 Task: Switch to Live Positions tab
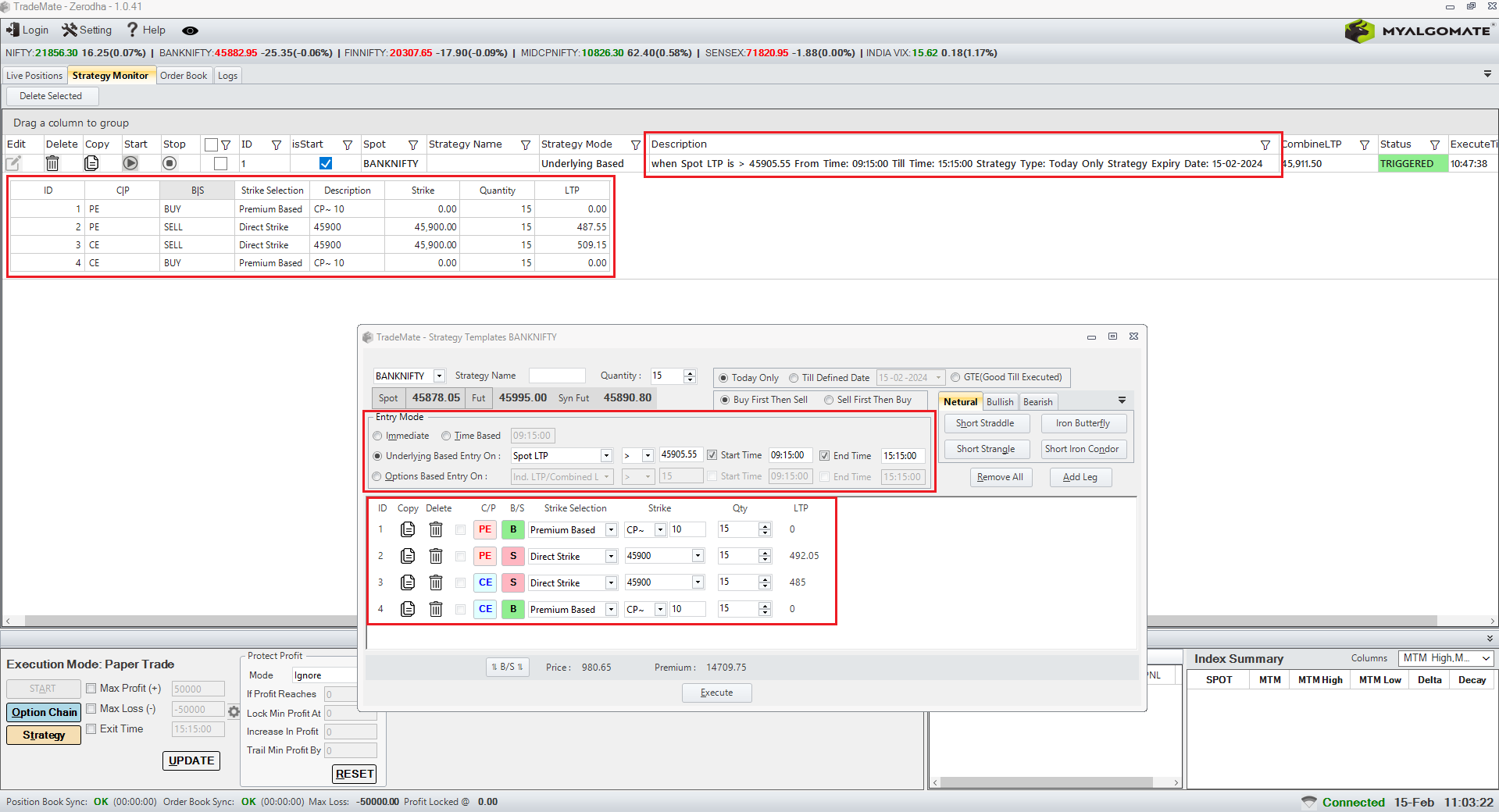click(34, 76)
